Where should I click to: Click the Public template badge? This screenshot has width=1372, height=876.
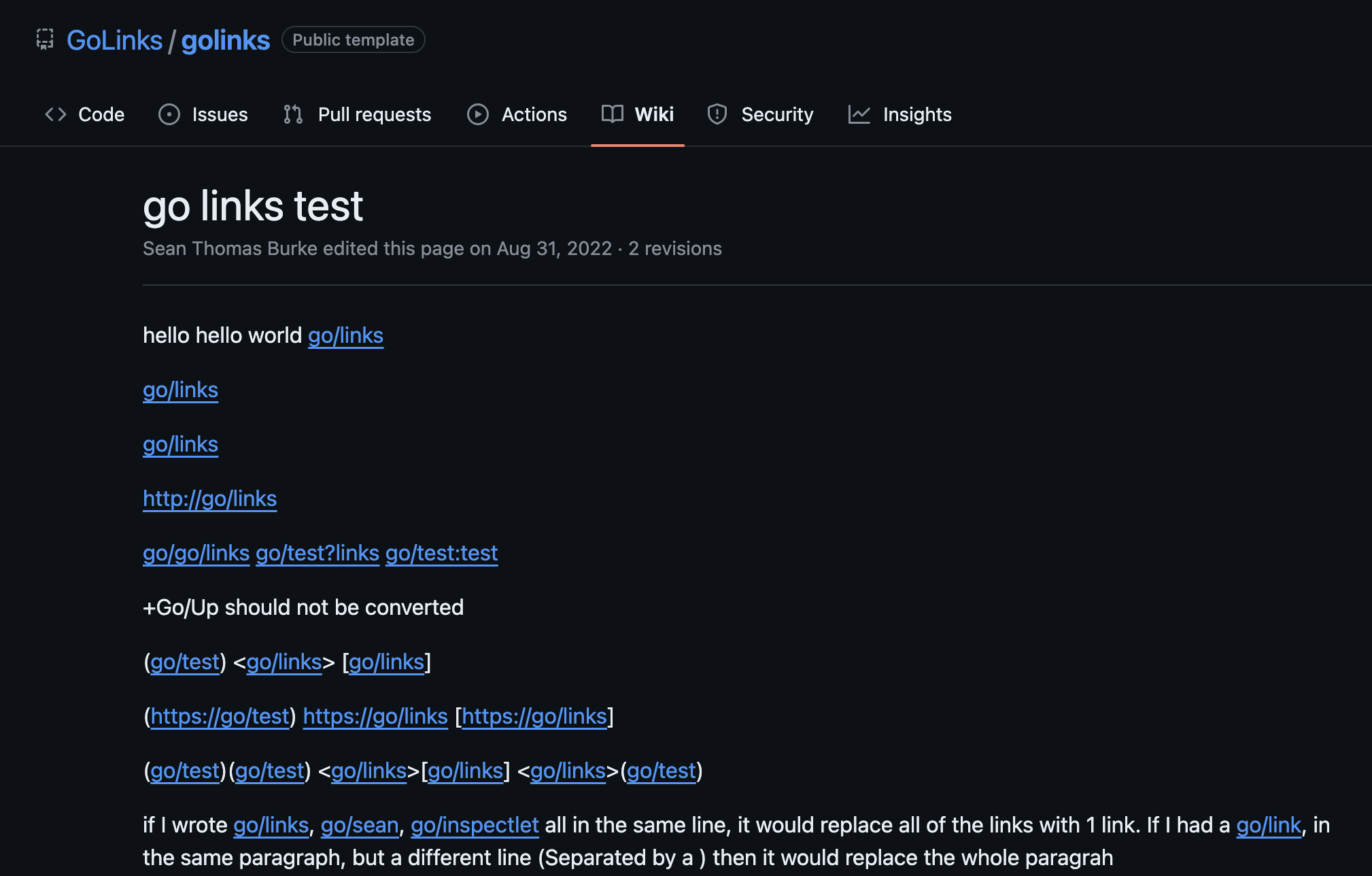(354, 39)
